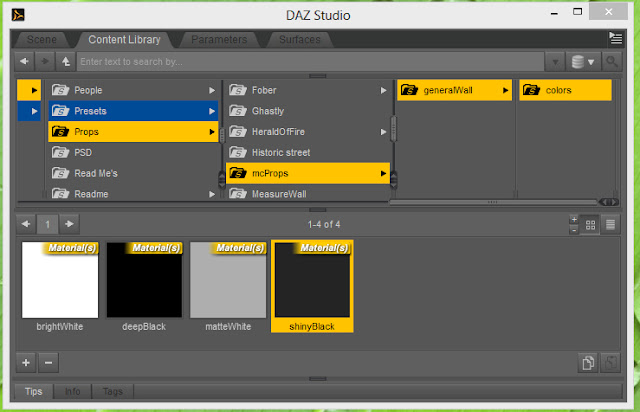640x412 pixels.
Task: Open the database filter dropdown
Action: (x=583, y=62)
